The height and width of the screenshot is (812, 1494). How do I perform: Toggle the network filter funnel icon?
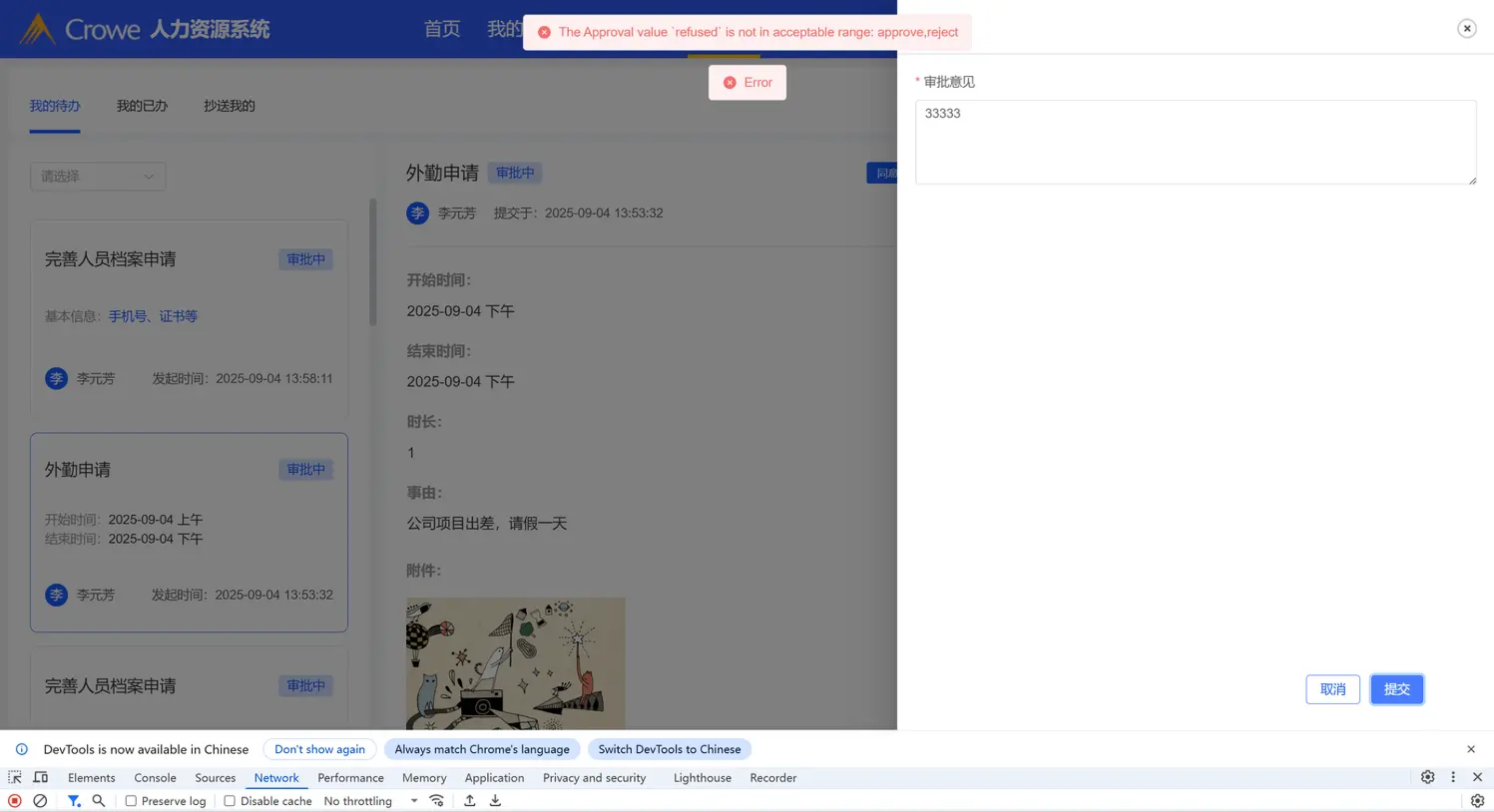click(x=73, y=801)
